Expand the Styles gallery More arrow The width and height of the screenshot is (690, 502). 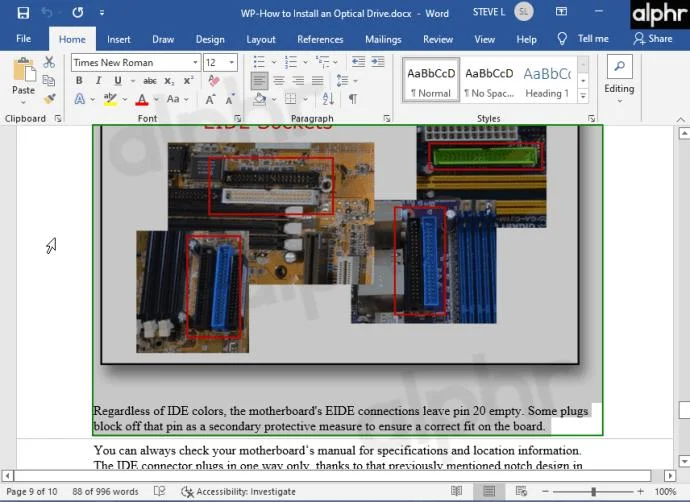583,95
